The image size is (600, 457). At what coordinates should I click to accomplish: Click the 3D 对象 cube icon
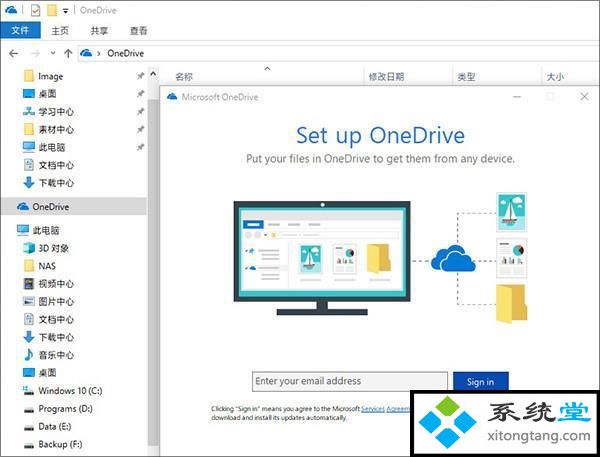point(29,248)
